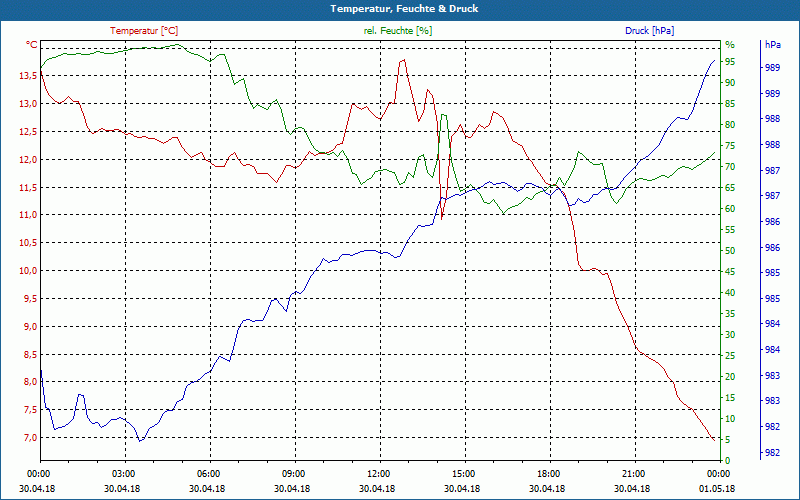Screen dimensions: 800x500
Task: Pick the 21:00 time axis label
Action: (632, 474)
